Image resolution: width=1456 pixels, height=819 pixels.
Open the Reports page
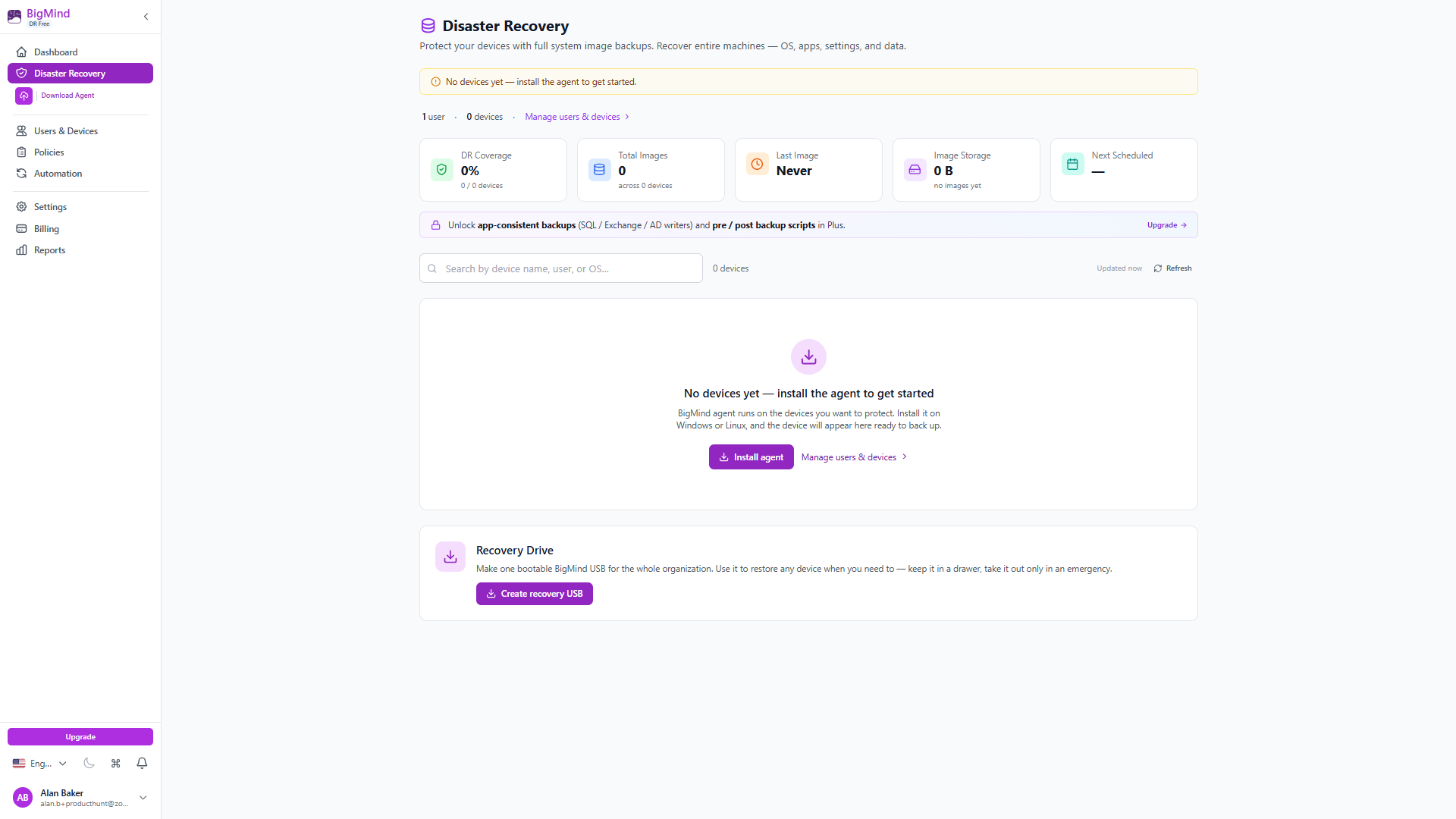80,250
